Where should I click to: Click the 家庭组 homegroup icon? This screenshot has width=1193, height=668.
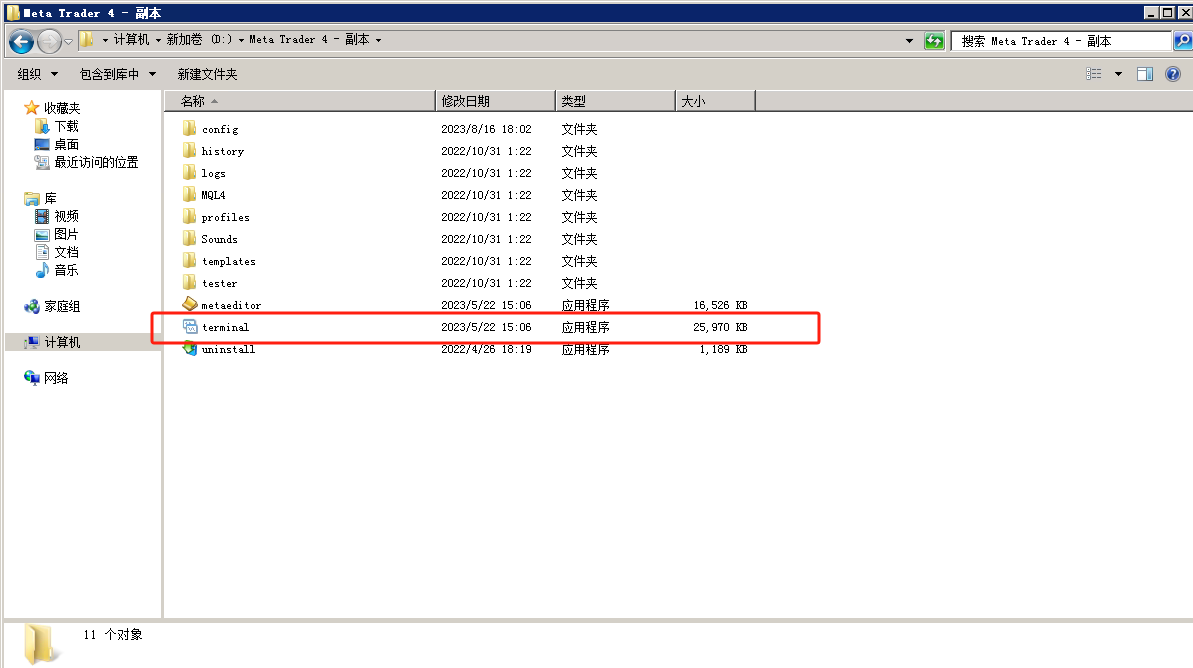coord(32,307)
